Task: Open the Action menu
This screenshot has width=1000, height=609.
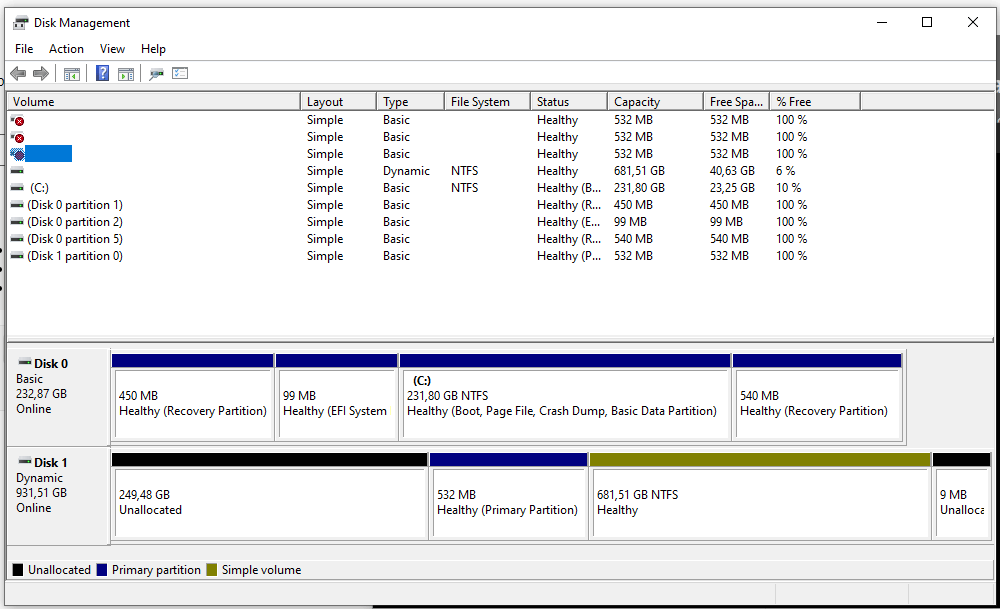Action: click(x=66, y=49)
